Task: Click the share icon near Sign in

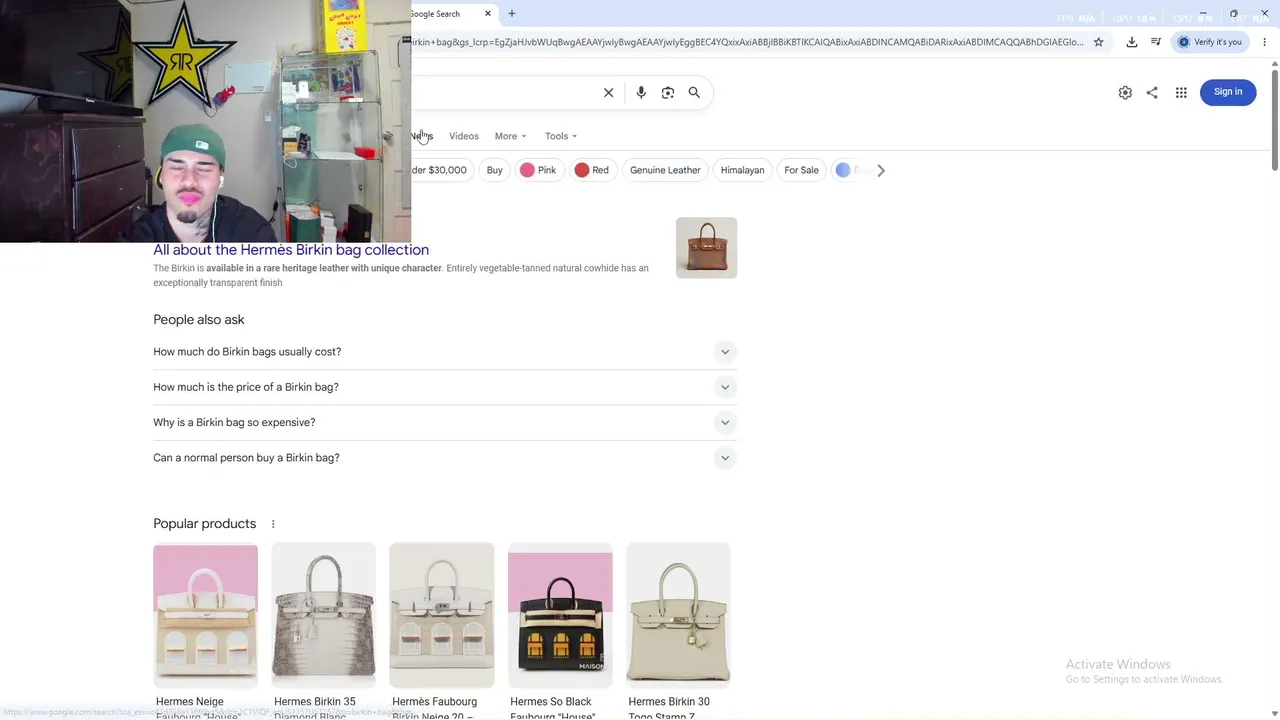Action: tap(1152, 92)
